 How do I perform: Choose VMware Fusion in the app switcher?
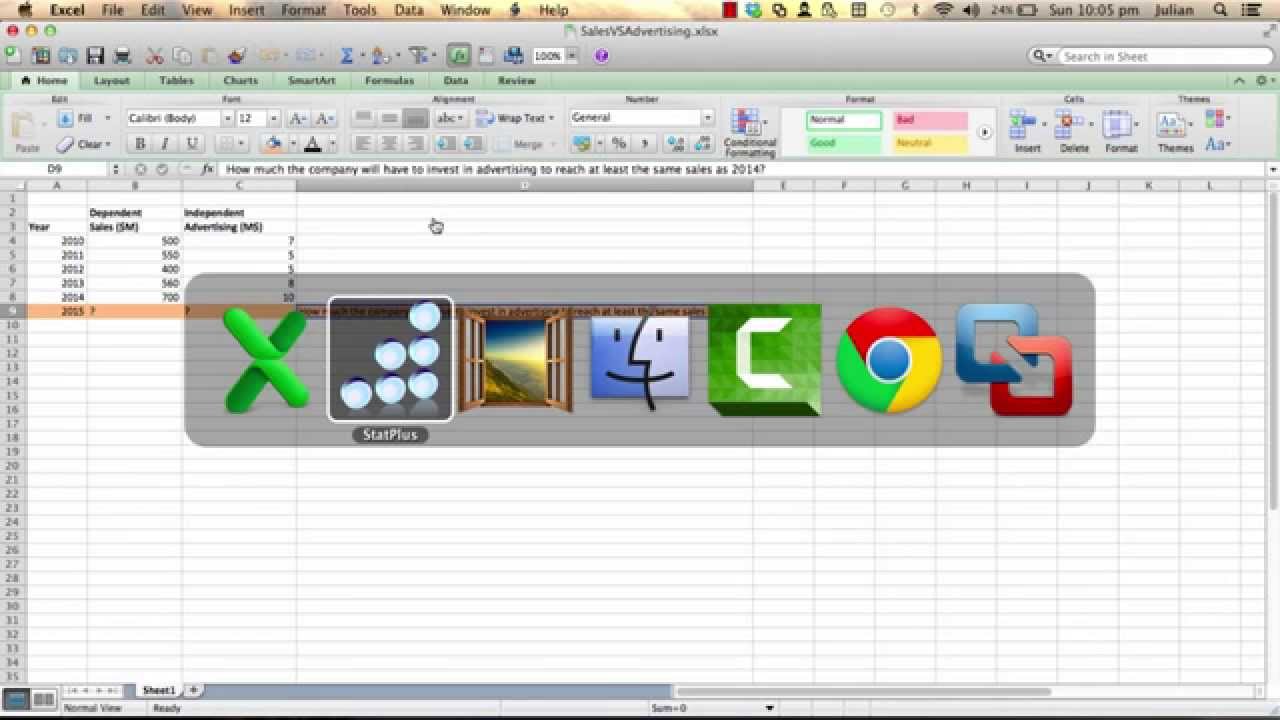[x=1014, y=360]
